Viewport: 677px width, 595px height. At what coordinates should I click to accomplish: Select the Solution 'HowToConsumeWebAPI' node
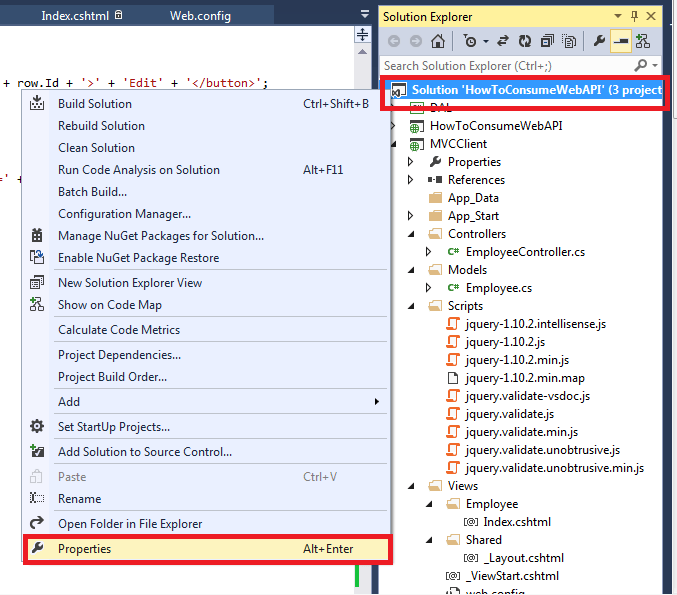[x=526, y=90]
